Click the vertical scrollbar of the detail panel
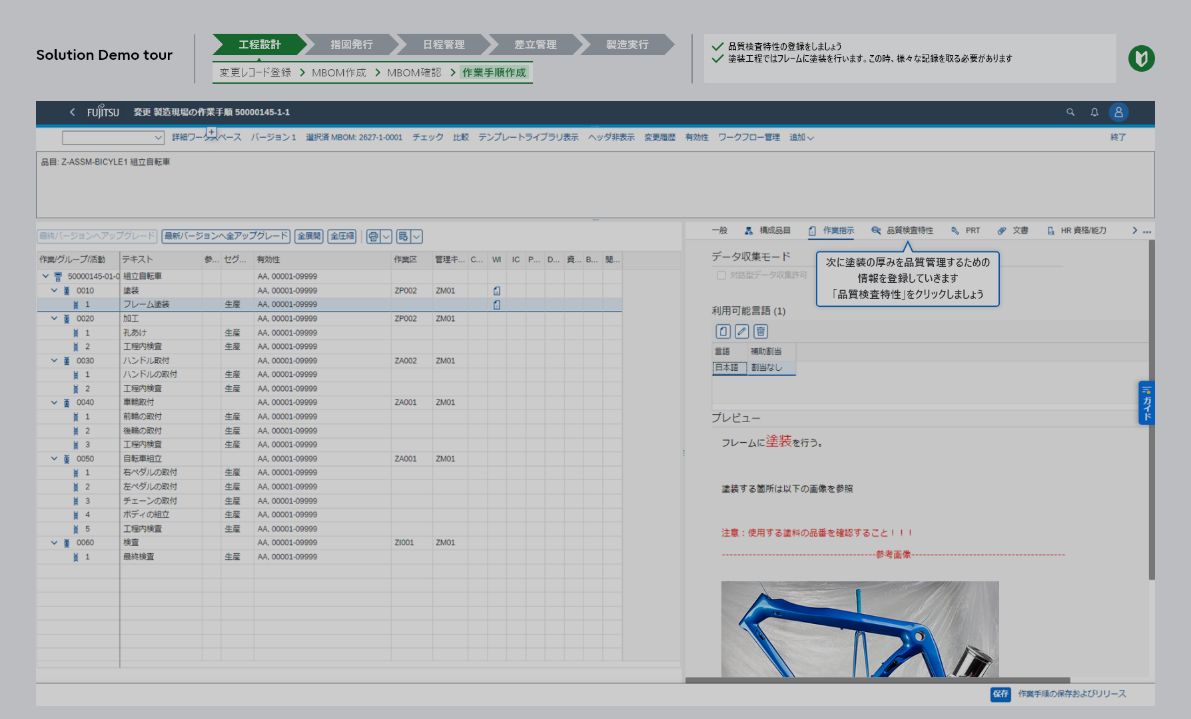Screen dimensions: 1191x719 point(1152,410)
